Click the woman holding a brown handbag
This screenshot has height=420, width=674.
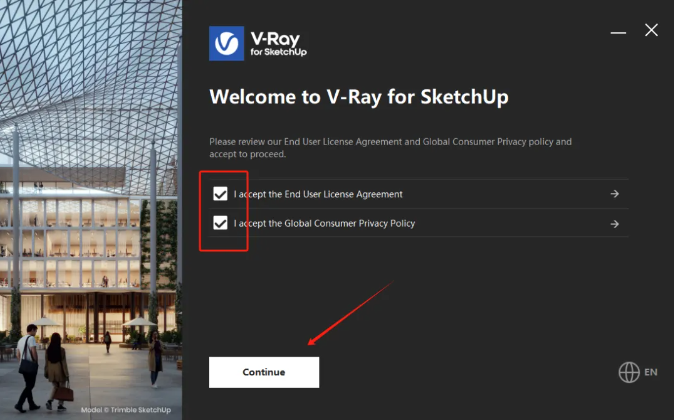click(x=58, y=372)
